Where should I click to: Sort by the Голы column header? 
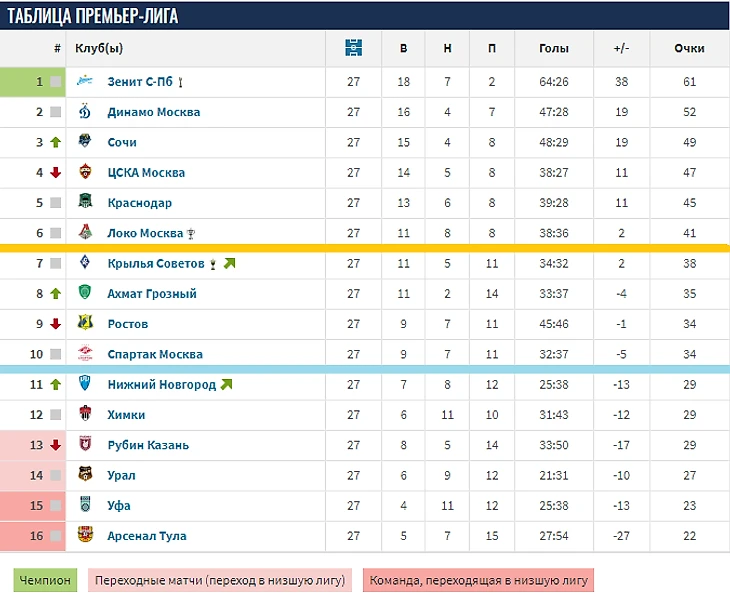[x=553, y=48]
